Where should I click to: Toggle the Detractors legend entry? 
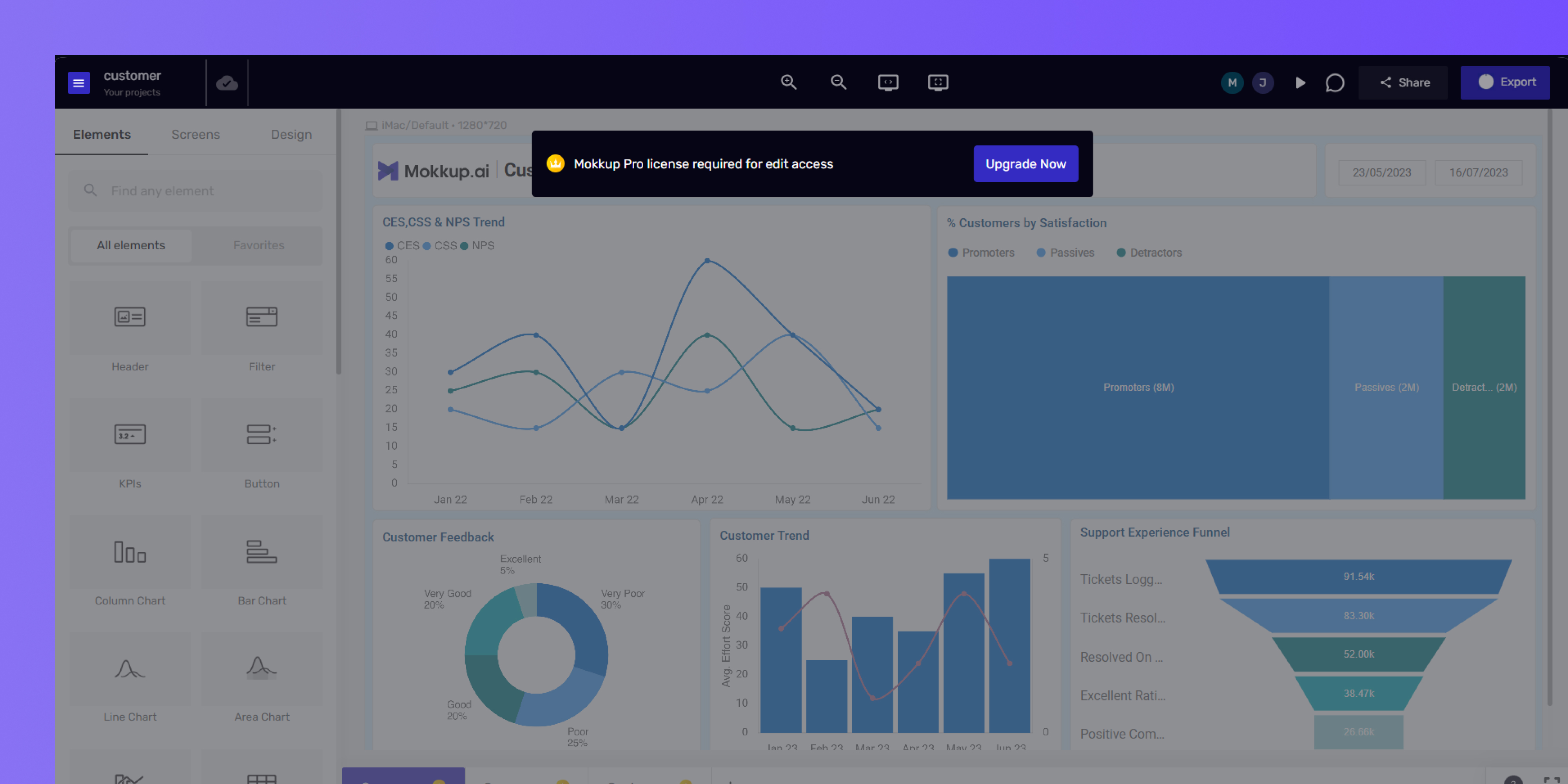[1149, 252]
